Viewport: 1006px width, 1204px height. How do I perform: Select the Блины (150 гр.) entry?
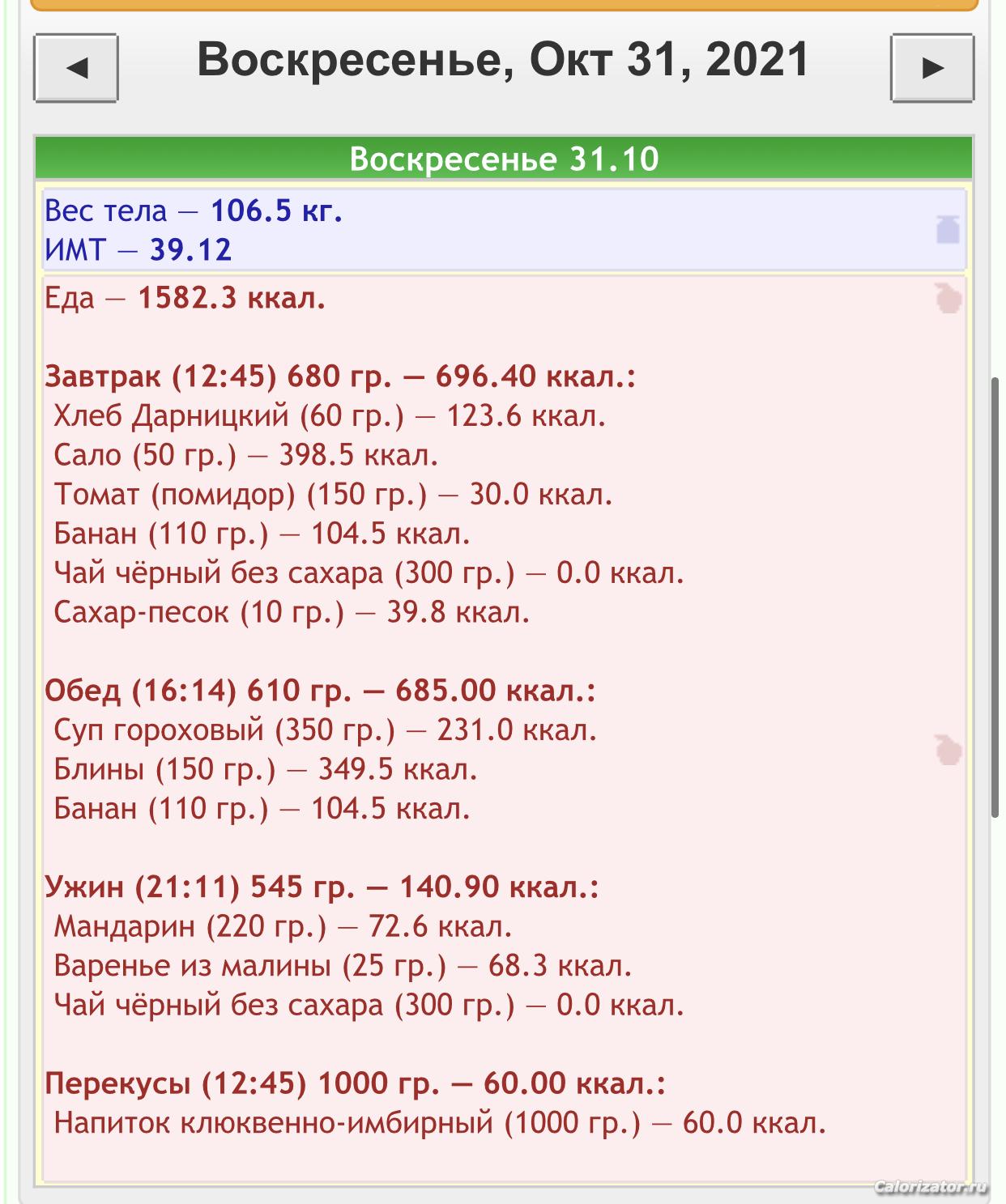tap(265, 769)
